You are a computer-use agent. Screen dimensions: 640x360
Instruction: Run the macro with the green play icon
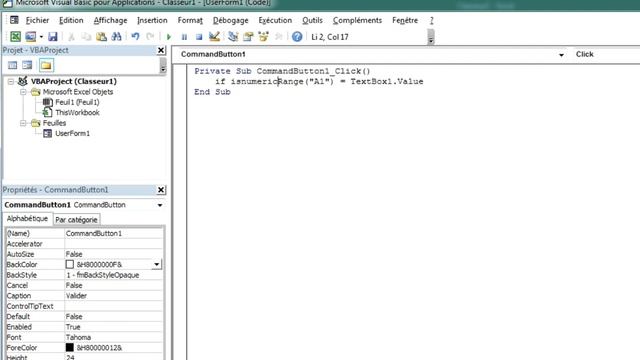point(169,37)
